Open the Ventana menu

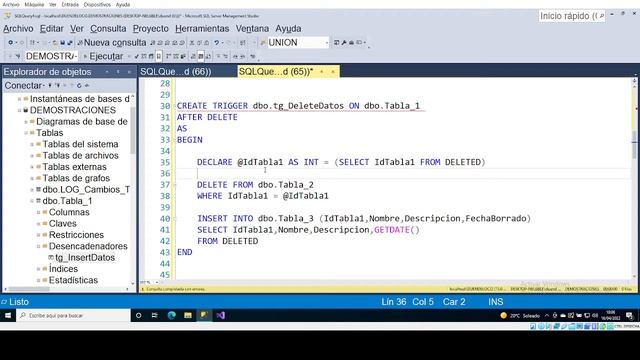pyautogui.click(x=252, y=29)
